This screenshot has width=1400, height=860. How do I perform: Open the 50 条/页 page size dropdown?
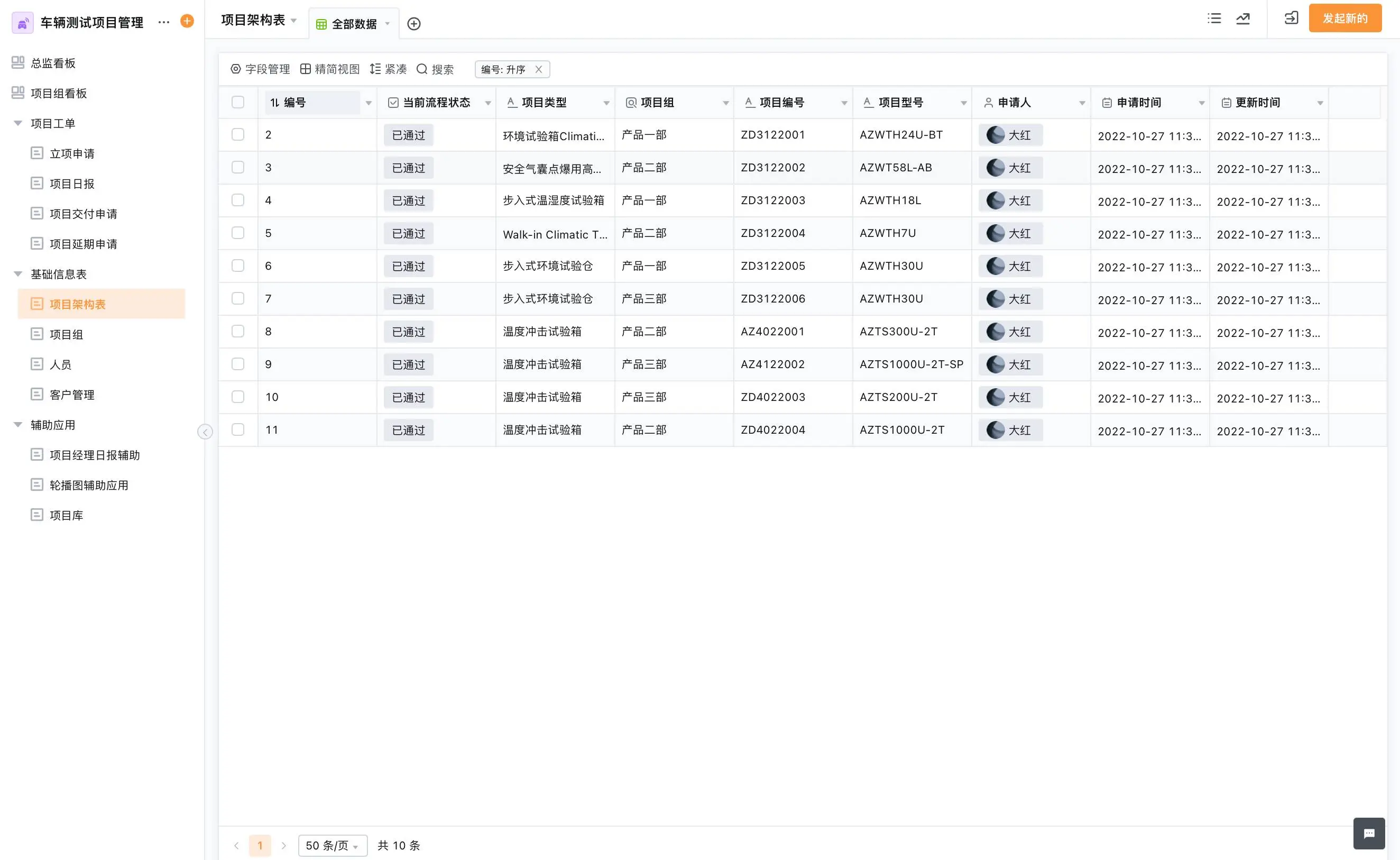point(333,845)
